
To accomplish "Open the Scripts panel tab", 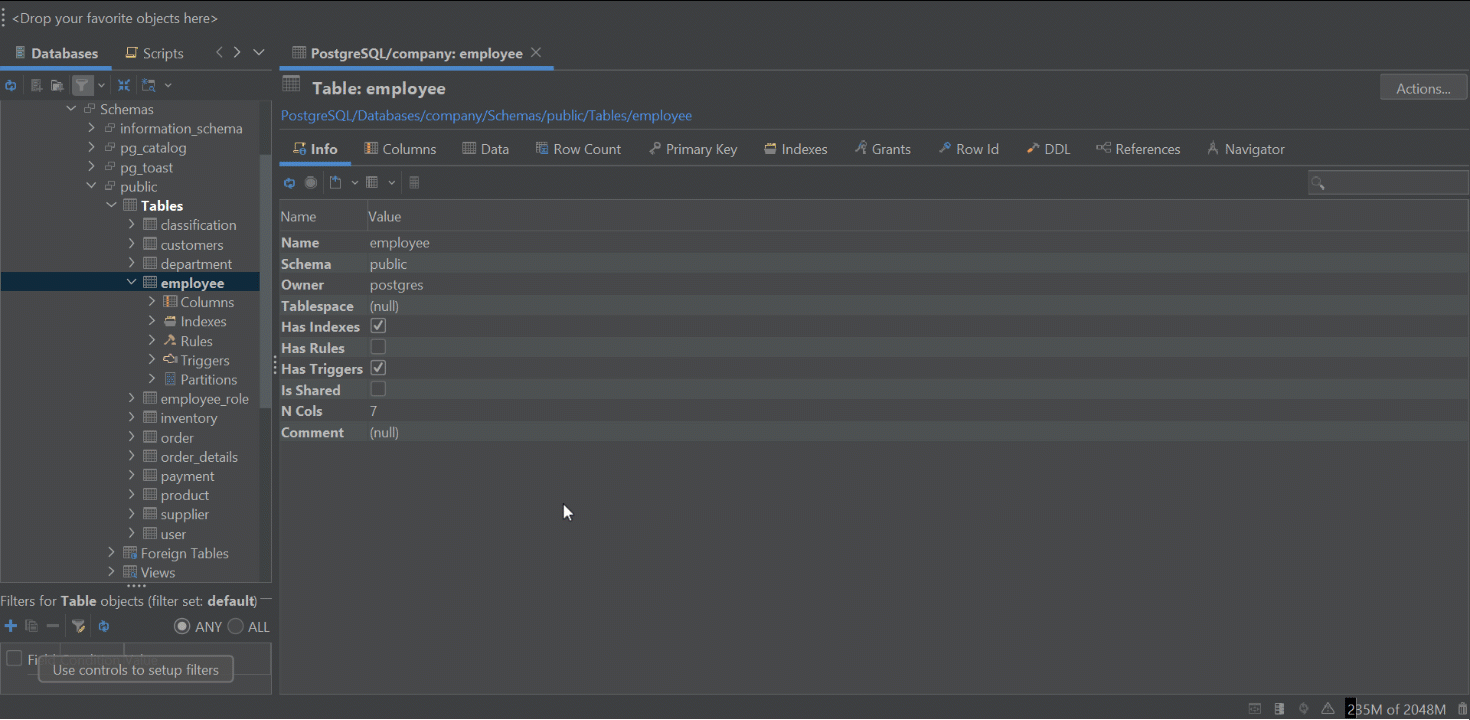I will (x=155, y=52).
